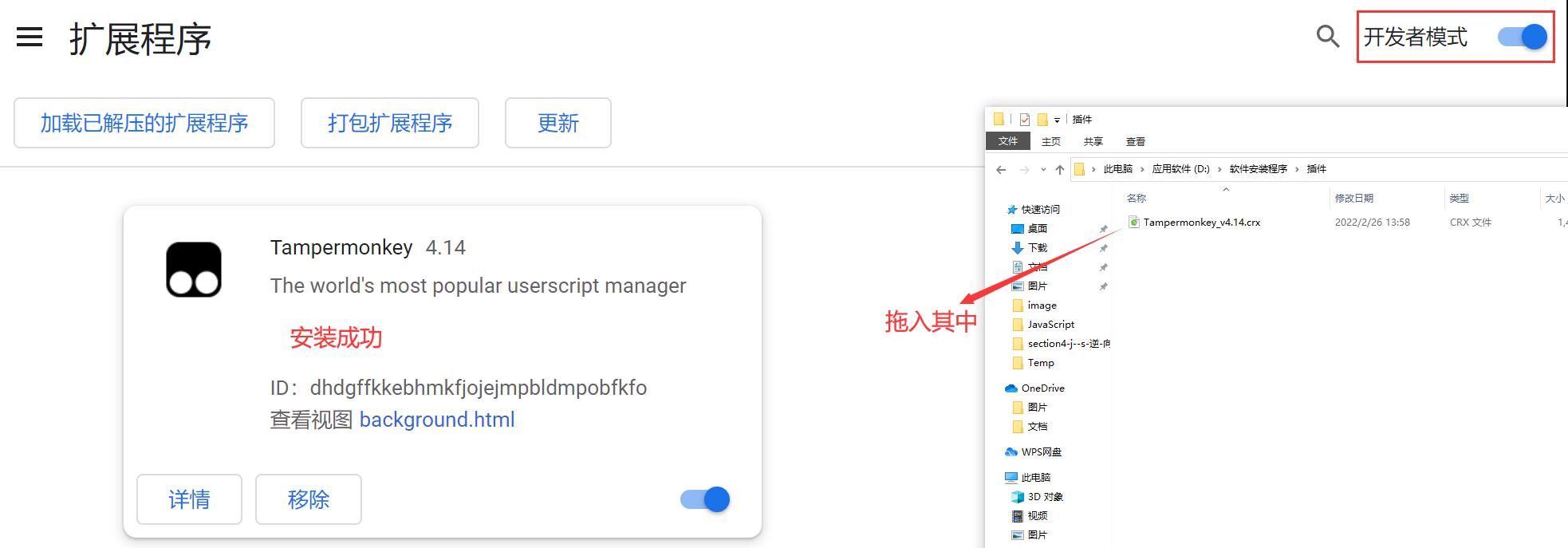Open the hamburger main menu
The image size is (1568, 548).
coord(30,37)
